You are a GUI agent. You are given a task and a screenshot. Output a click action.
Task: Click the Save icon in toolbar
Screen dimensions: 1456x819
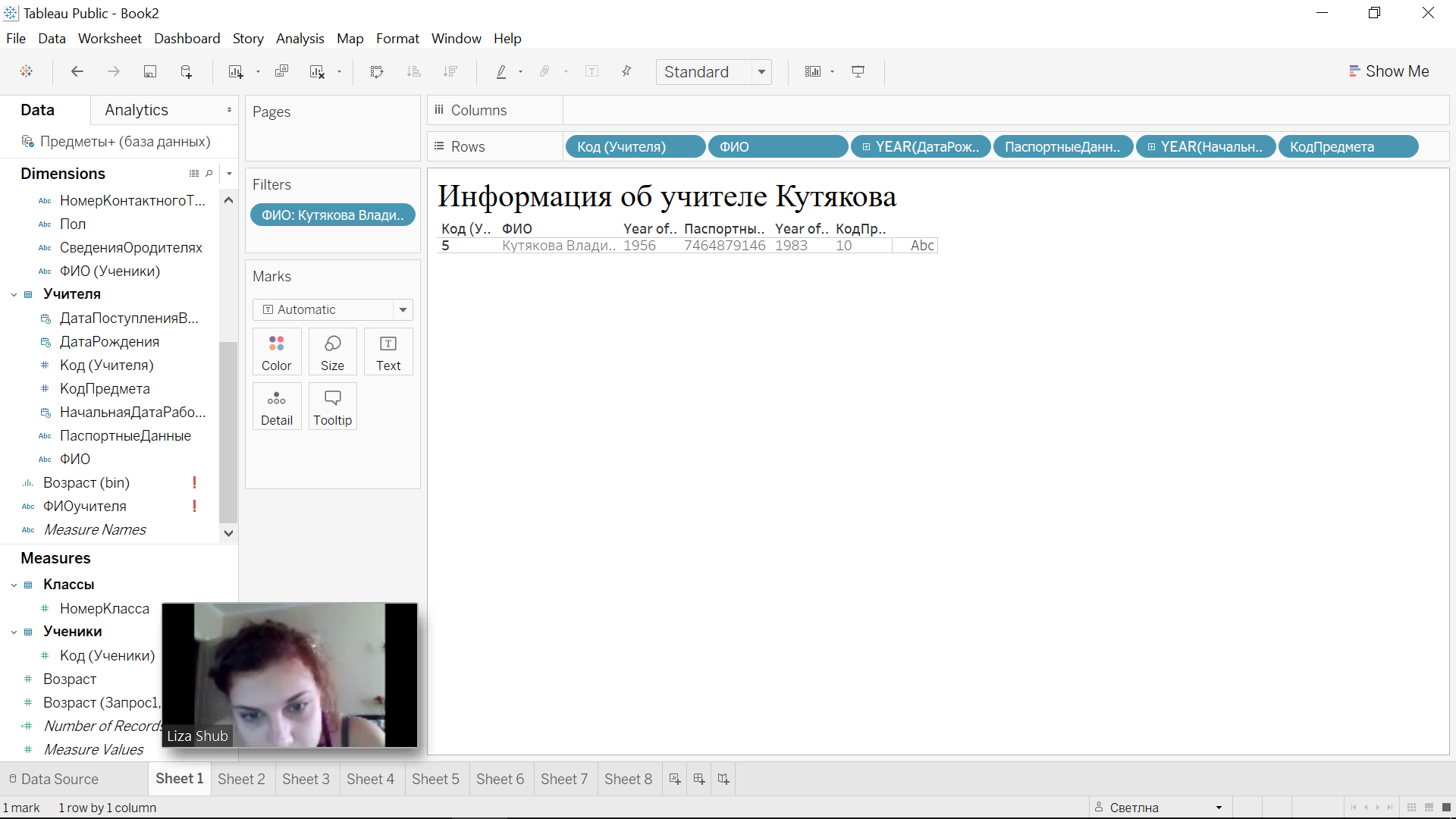coord(150,71)
